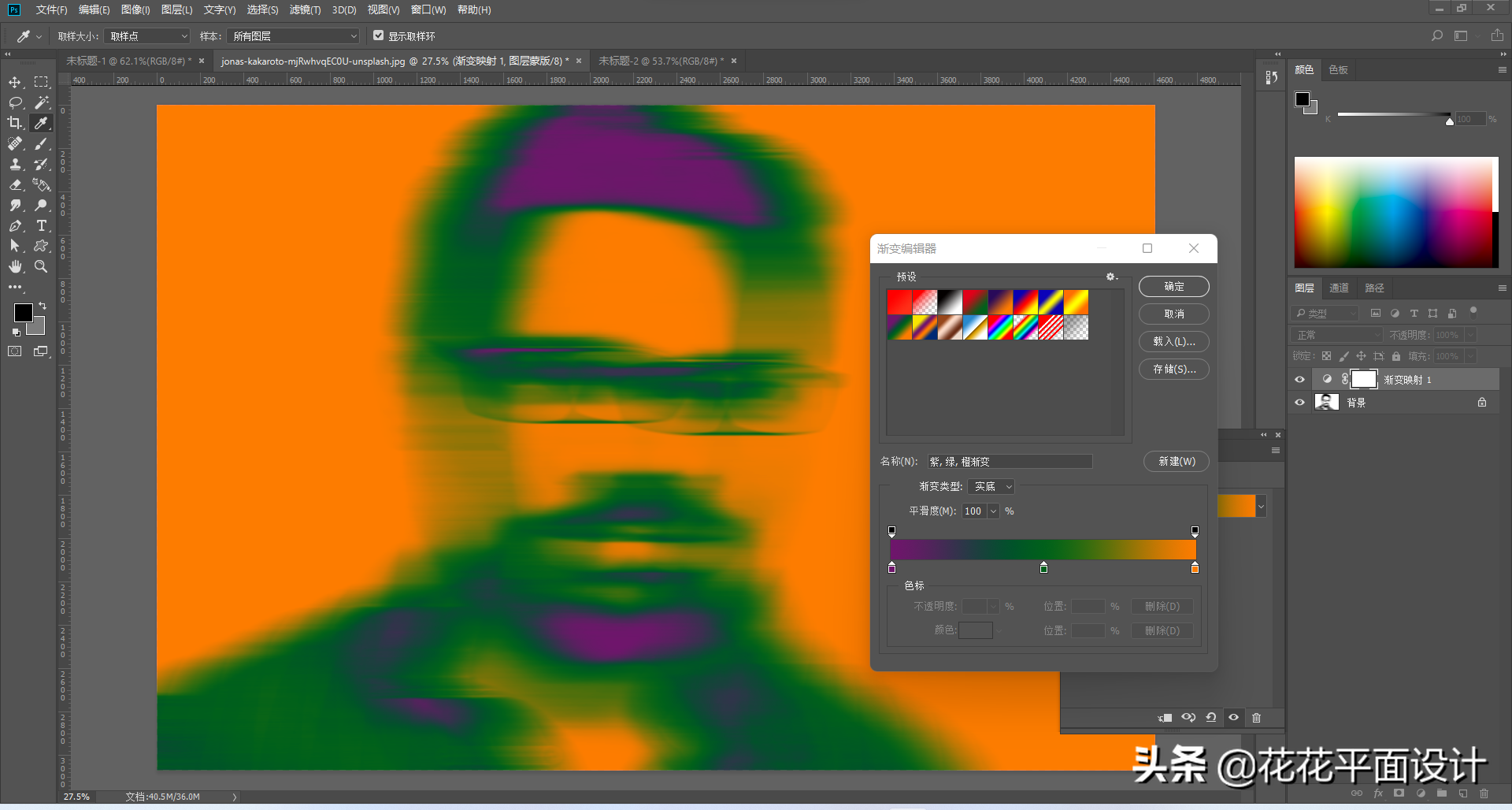Image resolution: width=1512 pixels, height=810 pixels.
Task: Open 渐变类型 实底 dropdown
Action: tap(991, 487)
